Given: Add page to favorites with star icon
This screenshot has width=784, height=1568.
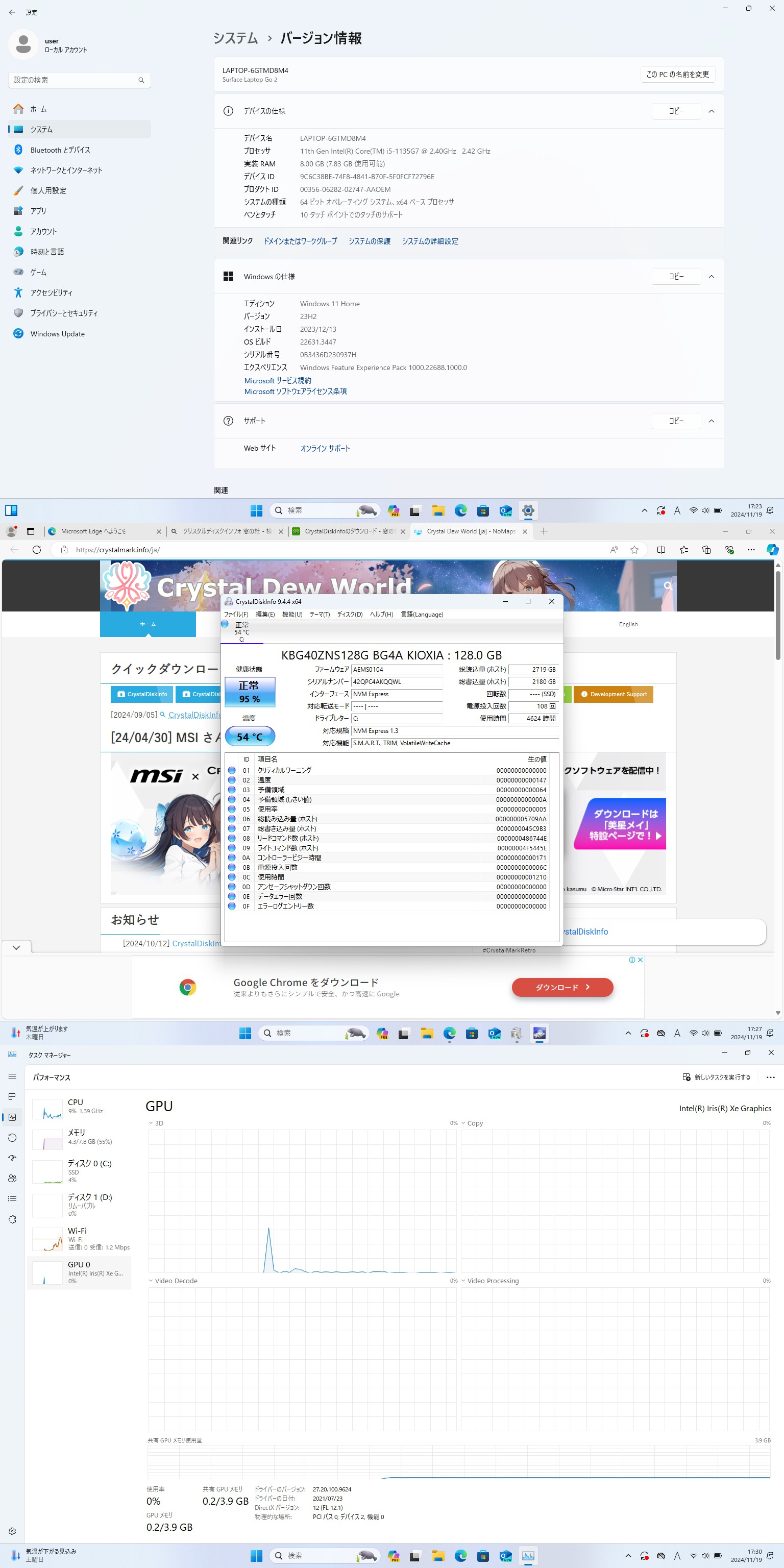Looking at the screenshot, I should 634,550.
